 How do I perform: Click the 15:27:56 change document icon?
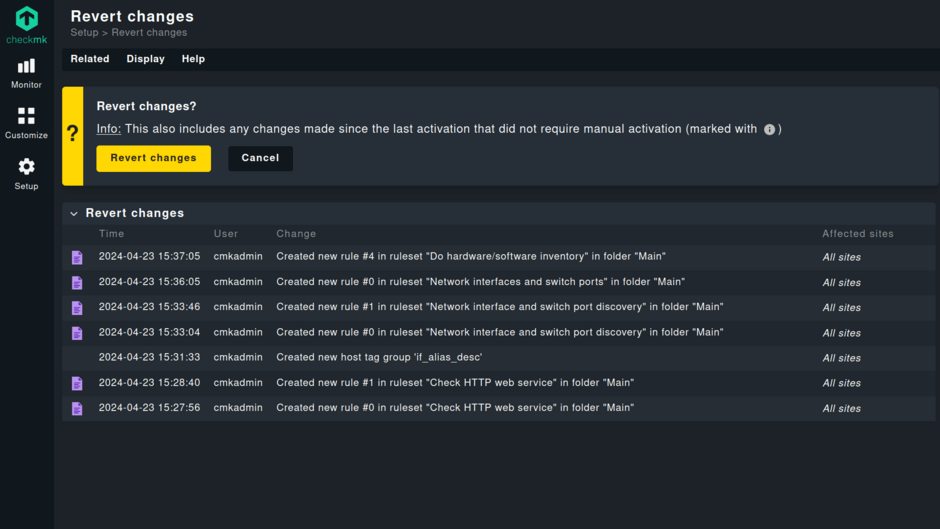pos(77,408)
